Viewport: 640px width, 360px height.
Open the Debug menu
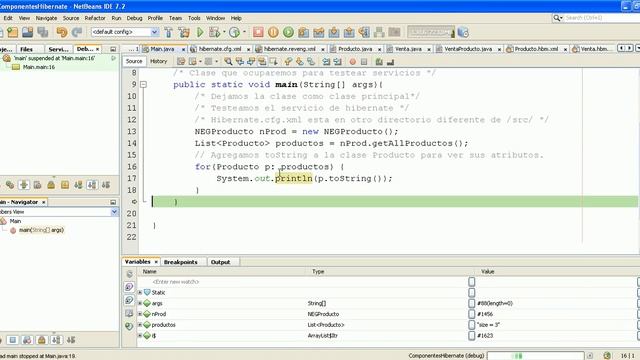[134, 18]
